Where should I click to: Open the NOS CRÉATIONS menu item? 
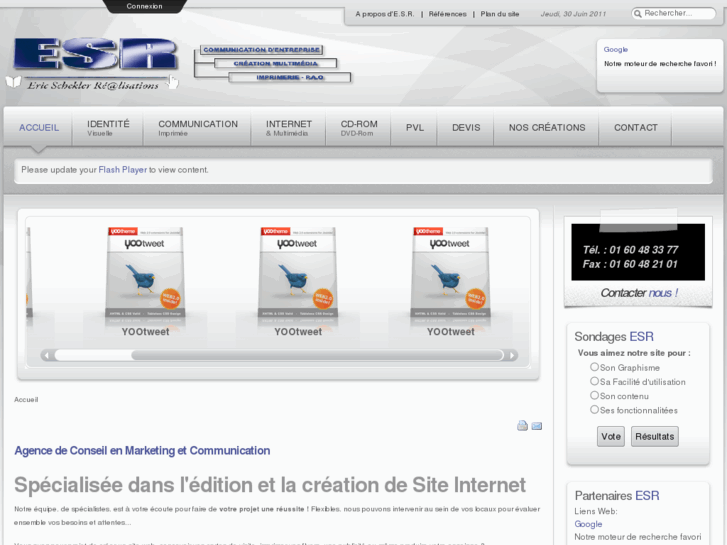click(x=547, y=128)
